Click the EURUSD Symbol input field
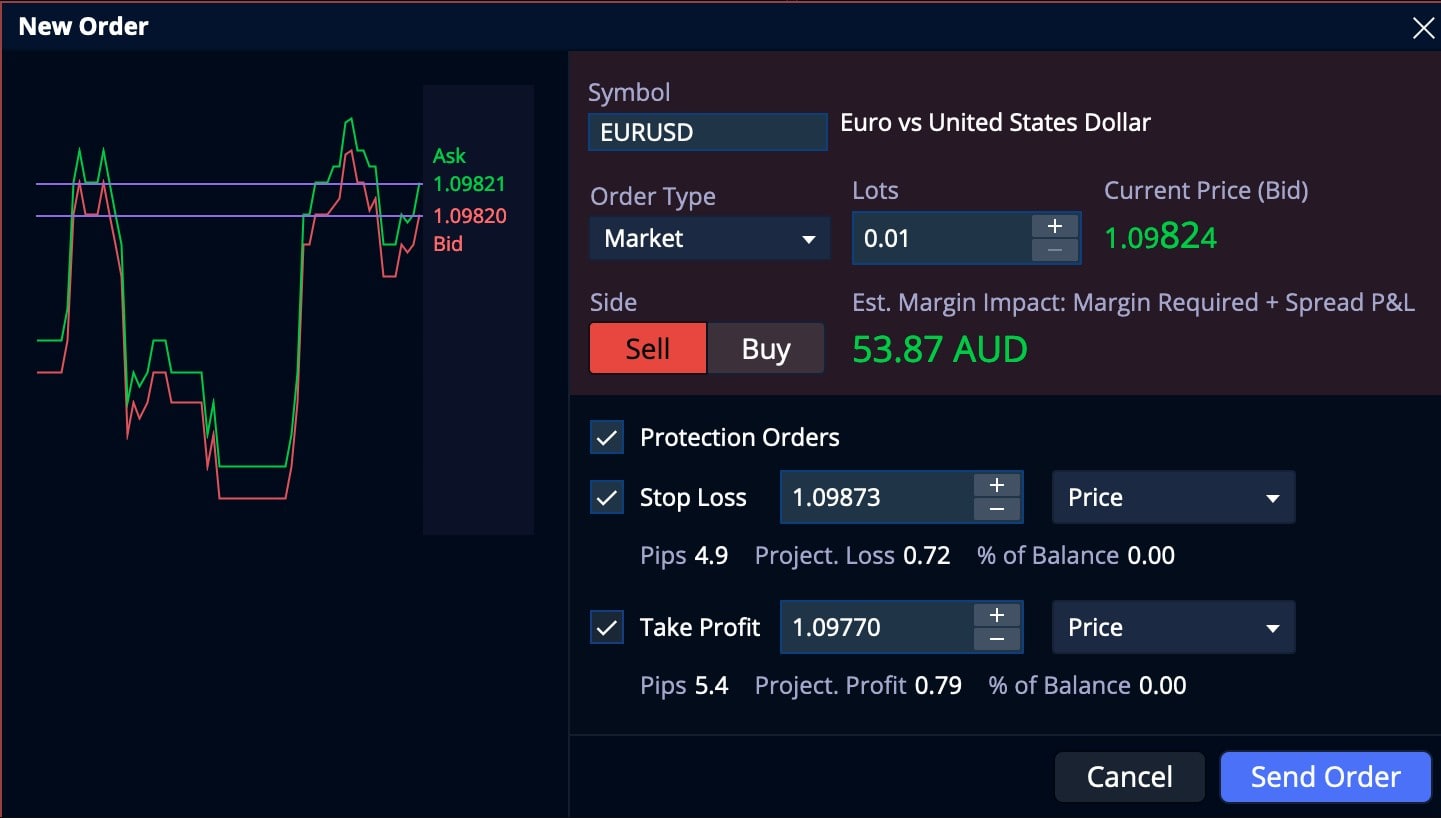The width and height of the screenshot is (1441, 818). pos(707,131)
